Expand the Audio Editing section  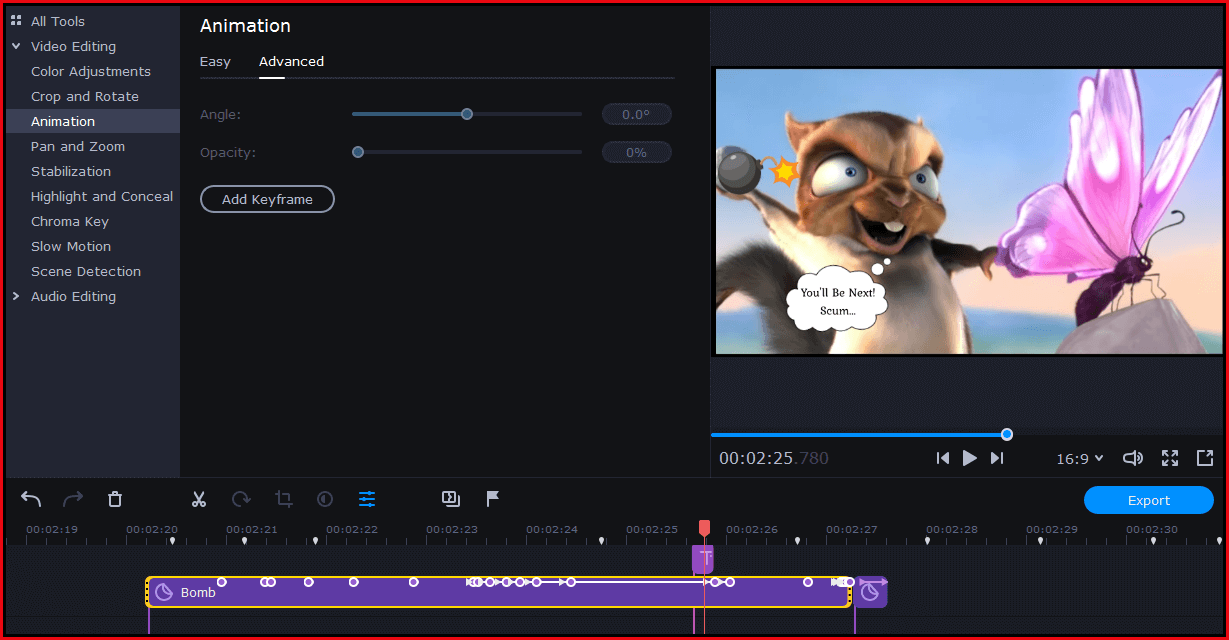(x=16, y=296)
